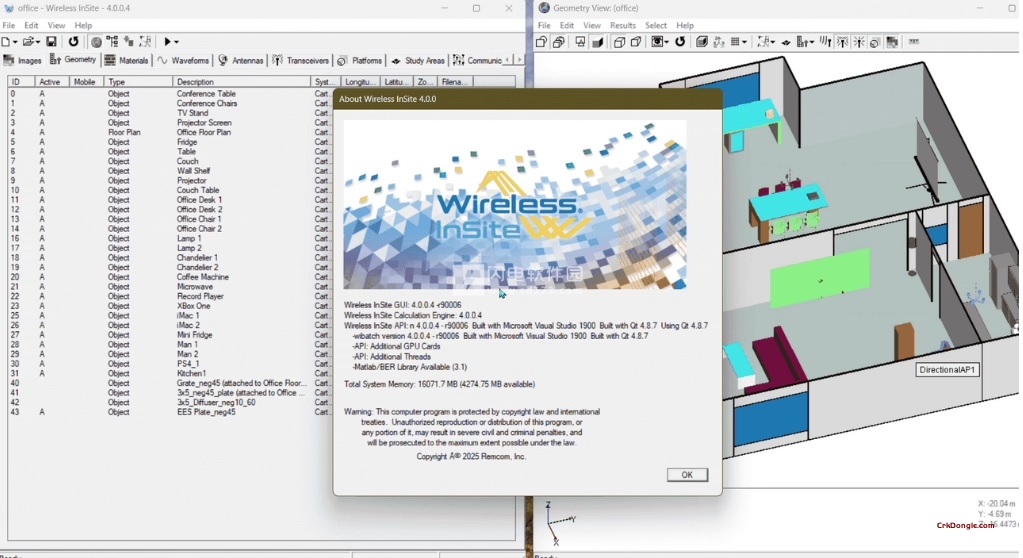This screenshot has width=1023, height=558.
Task: Click the reload arrow icon in the Wireless InSite toolbar
Action: tap(74, 42)
